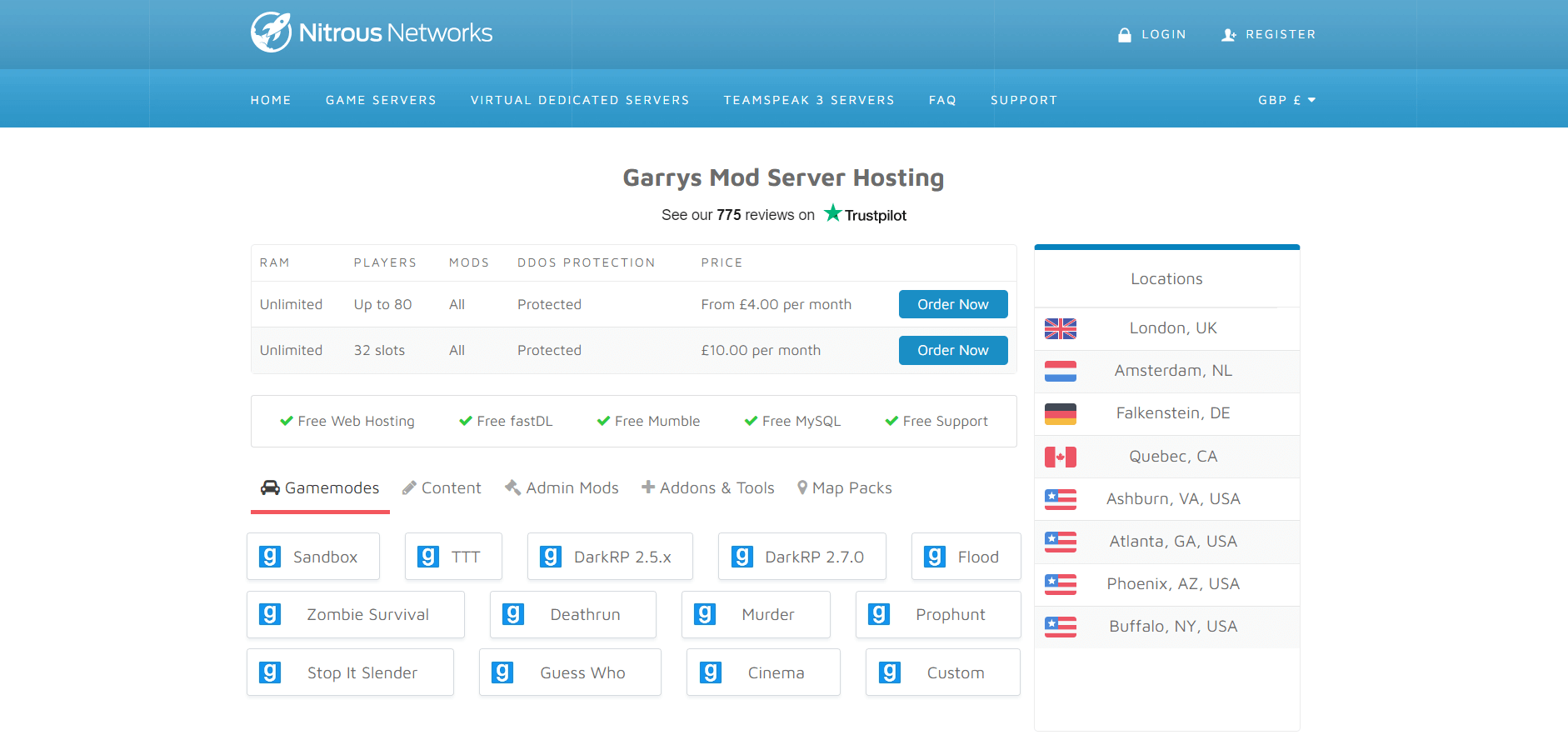Select the Prophunt gamemode
The width and height of the screenshot is (1568, 750).
(x=938, y=614)
